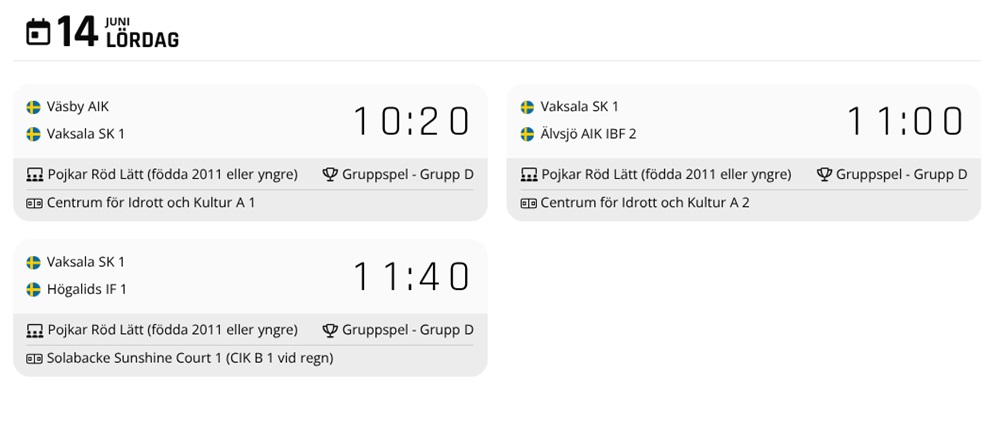Viewport: 1000px width, 421px height.
Task: Select the 10:20 match time
Action: pyautogui.click(x=411, y=121)
